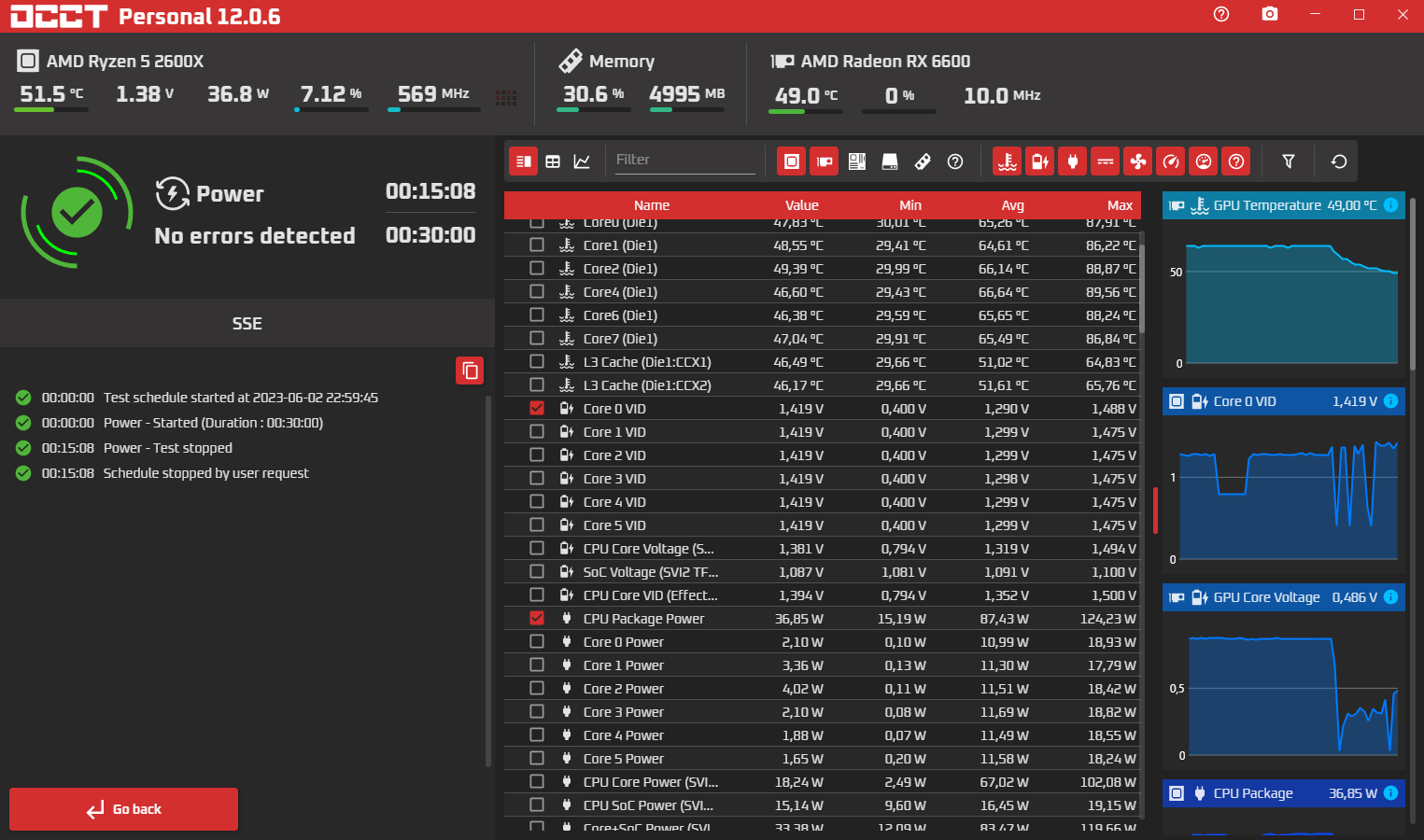Toggle the frequency gauge sensor type filter
This screenshot has width=1424, height=840.
click(1171, 161)
